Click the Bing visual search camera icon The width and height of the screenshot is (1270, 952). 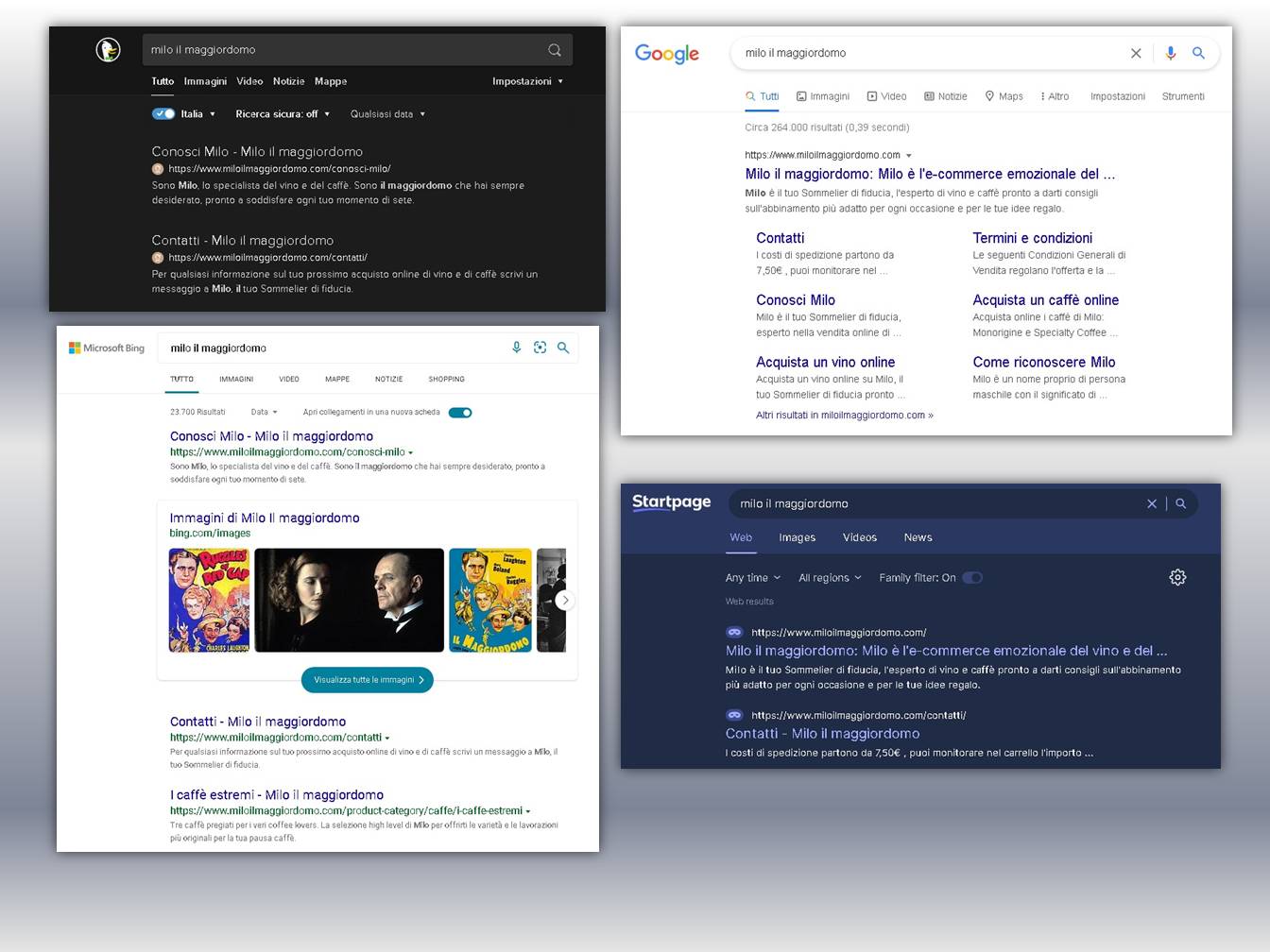540,348
